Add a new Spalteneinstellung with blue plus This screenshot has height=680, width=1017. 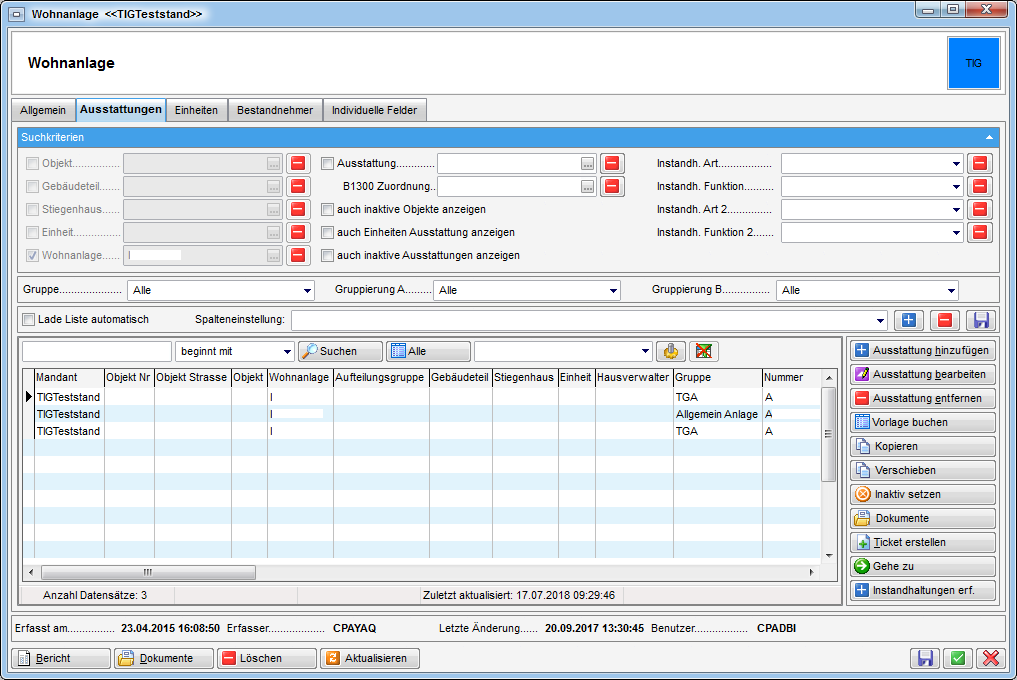coord(909,320)
